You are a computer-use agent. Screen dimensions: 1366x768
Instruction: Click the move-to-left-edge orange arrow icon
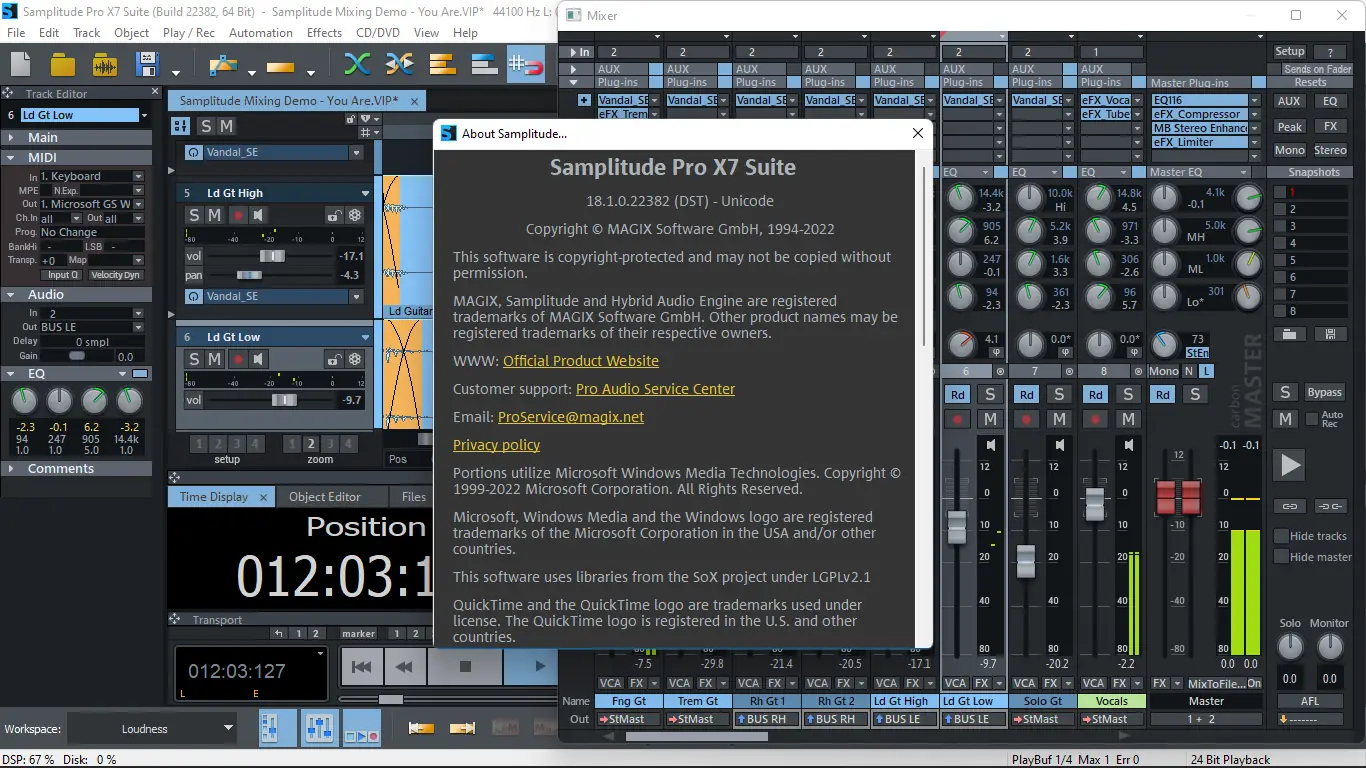(421, 728)
